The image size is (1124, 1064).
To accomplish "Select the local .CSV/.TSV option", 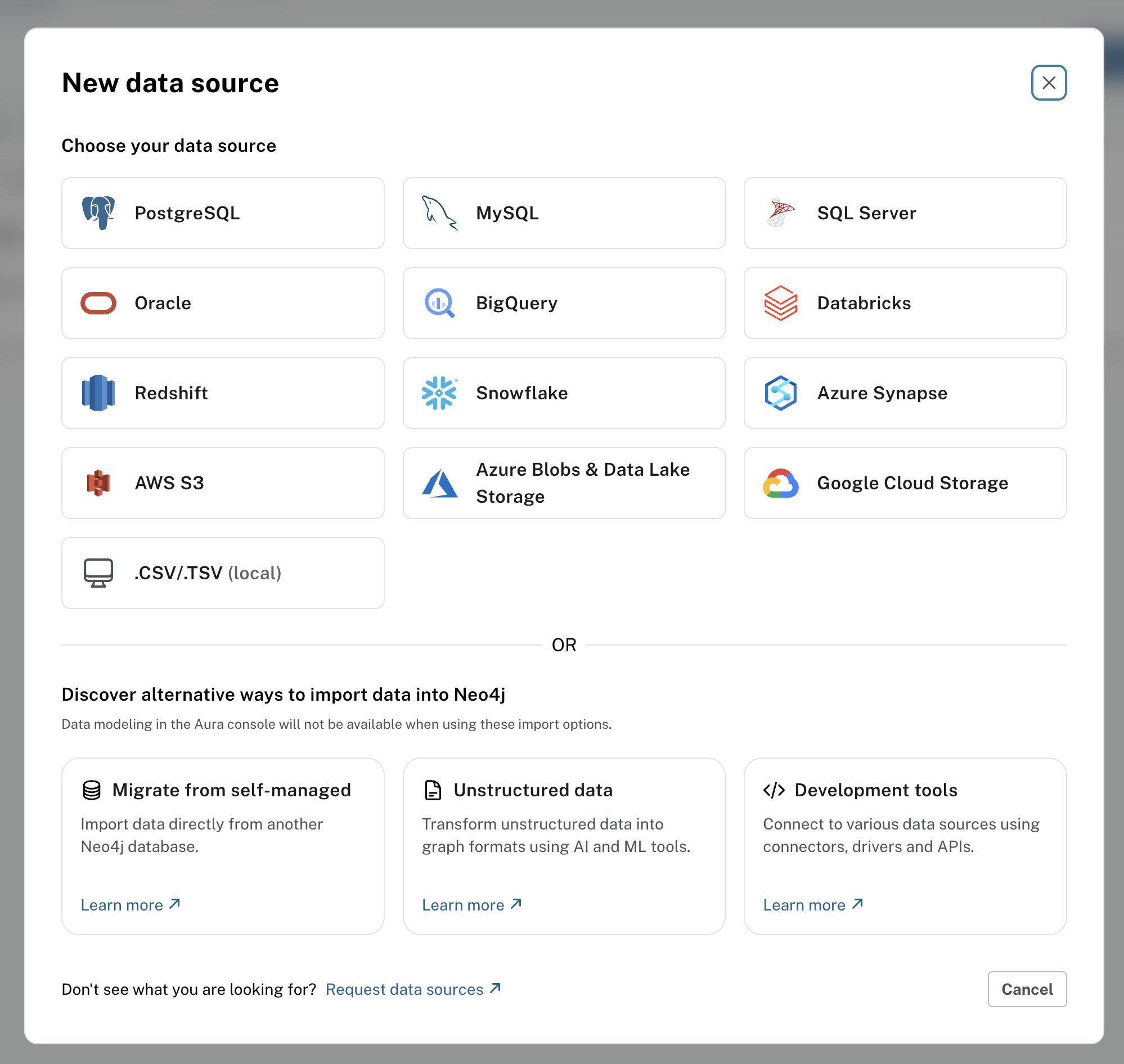I will tap(222, 573).
